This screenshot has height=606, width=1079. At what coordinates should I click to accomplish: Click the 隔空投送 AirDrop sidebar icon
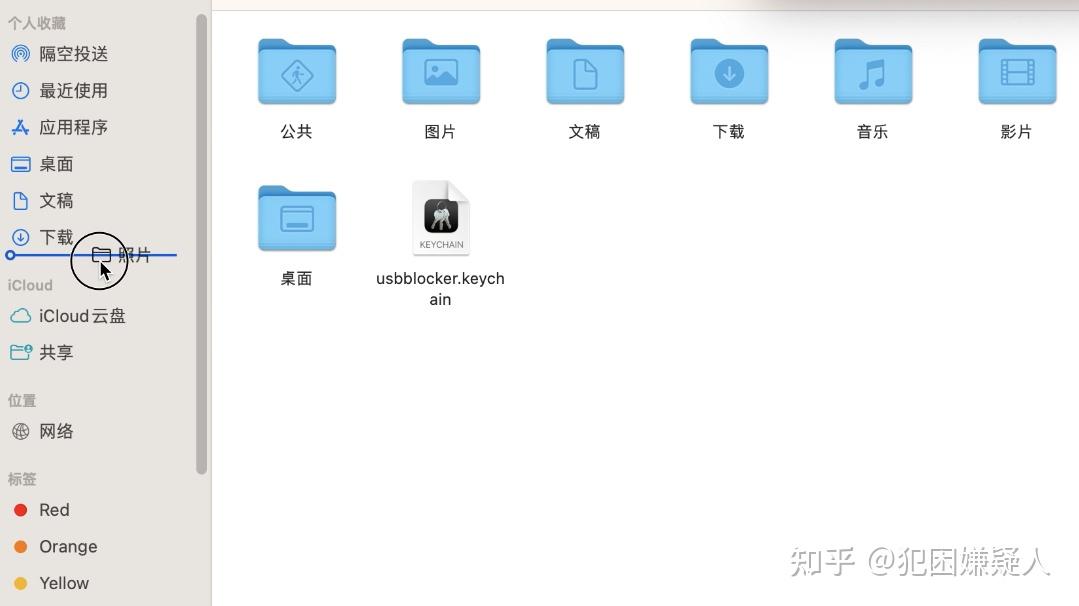(x=21, y=54)
